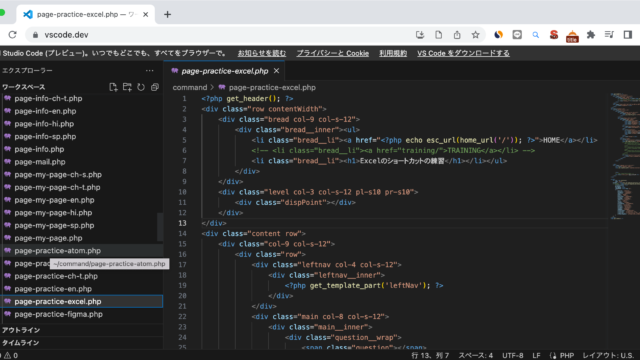
Task: Click VS Code をダウンロードする link
Action: click(463, 53)
